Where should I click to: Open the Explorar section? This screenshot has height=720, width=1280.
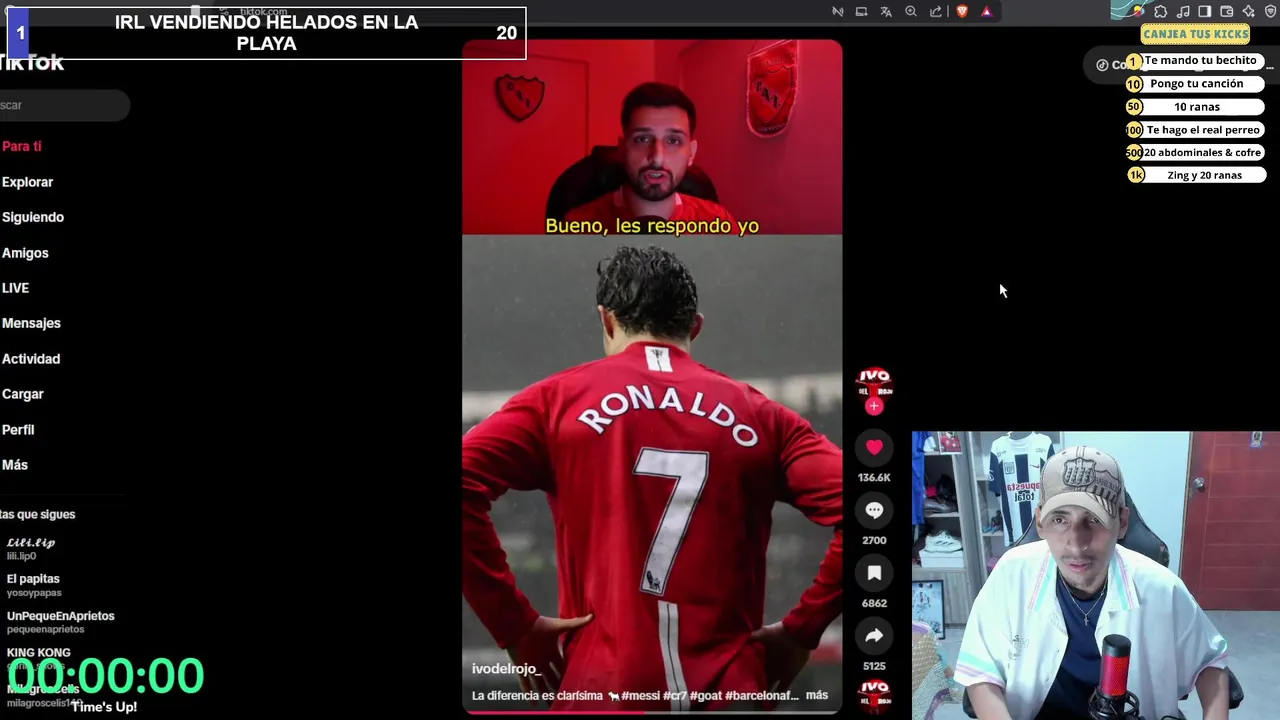click(x=27, y=182)
